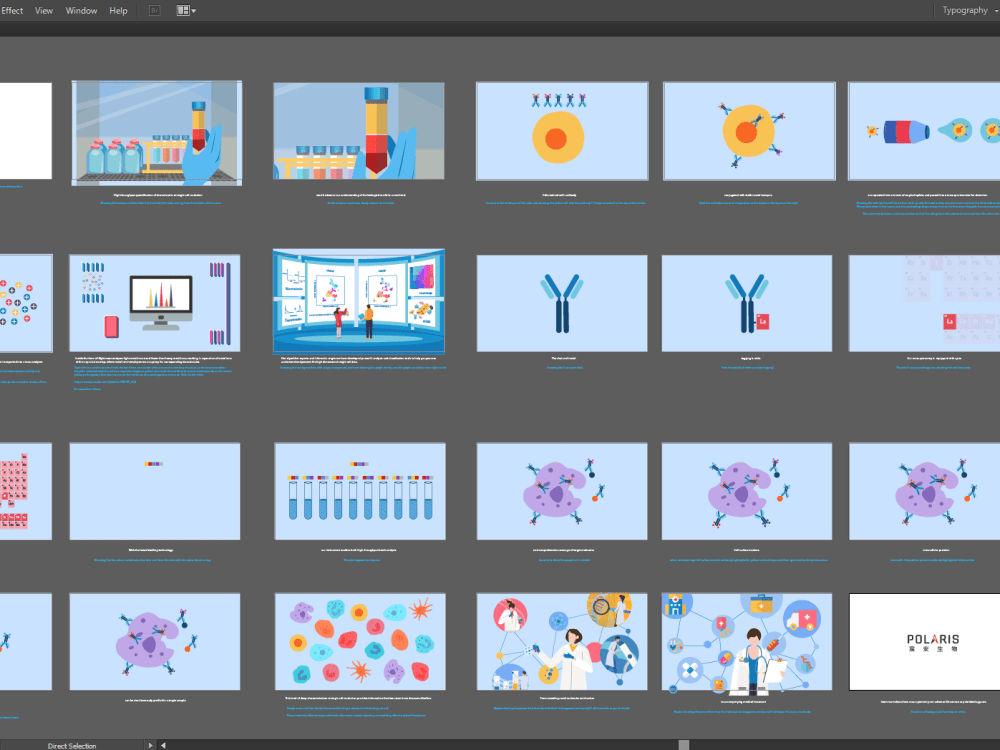Image resolution: width=1000 pixels, height=750 pixels.
Task: Select faded periodic table artboard
Action: pos(925,303)
